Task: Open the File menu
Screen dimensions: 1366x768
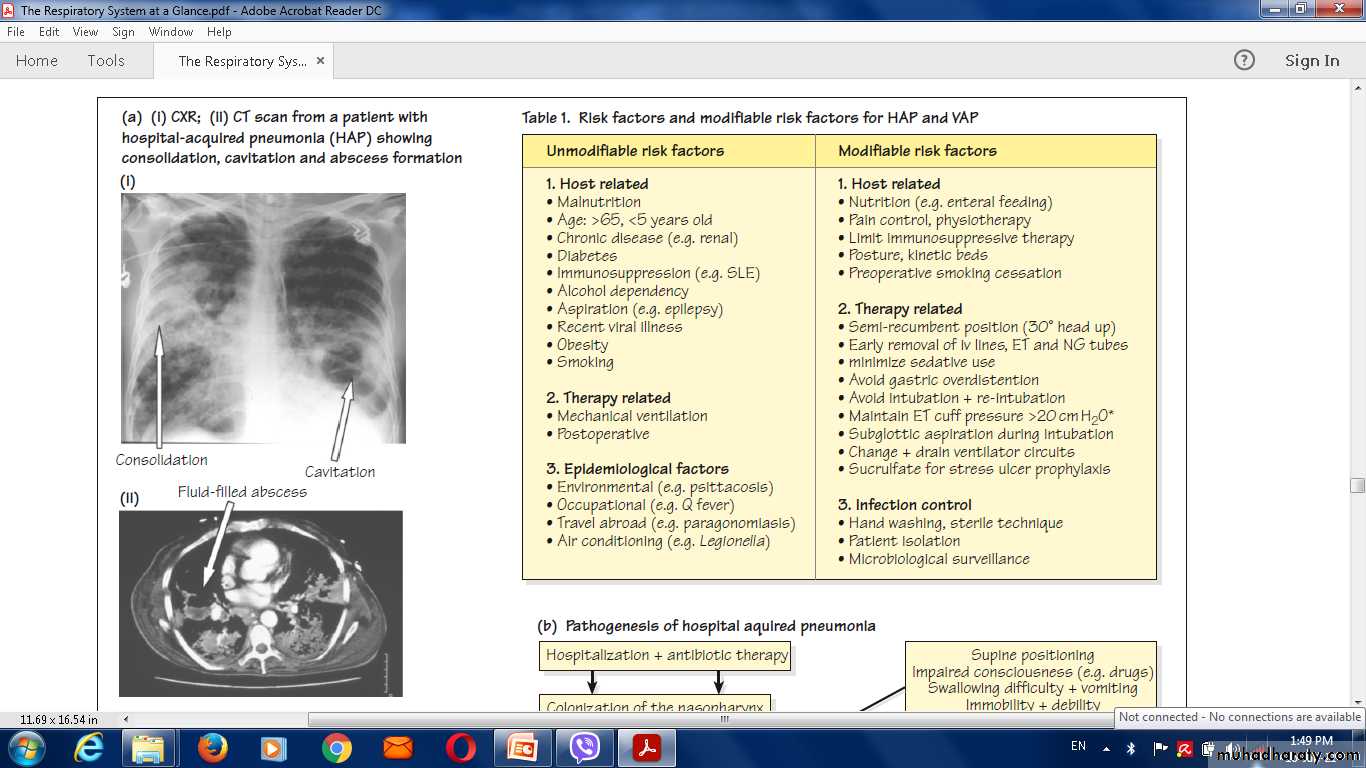Action: coord(16,32)
